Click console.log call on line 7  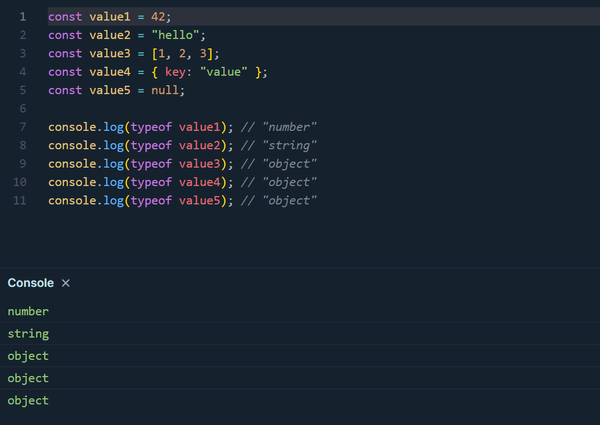[x=86, y=127]
